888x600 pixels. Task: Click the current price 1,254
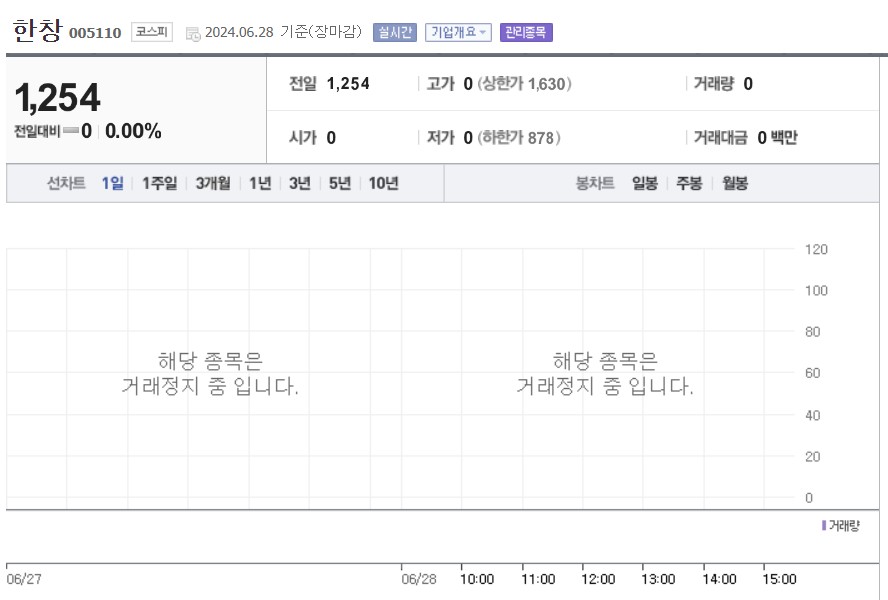point(58,97)
